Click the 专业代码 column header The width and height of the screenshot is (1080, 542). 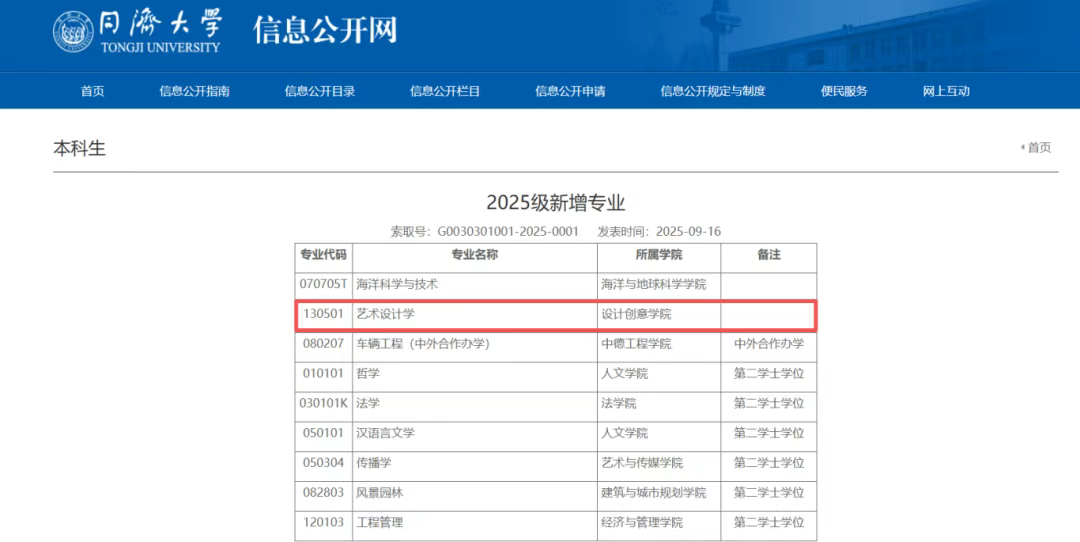323,255
